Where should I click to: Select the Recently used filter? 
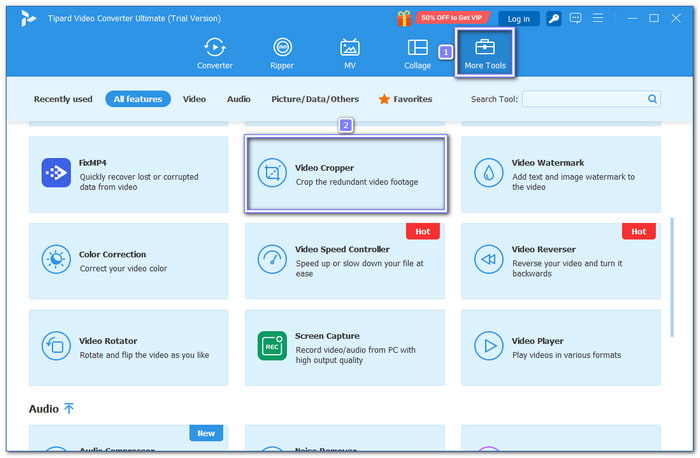tap(63, 99)
